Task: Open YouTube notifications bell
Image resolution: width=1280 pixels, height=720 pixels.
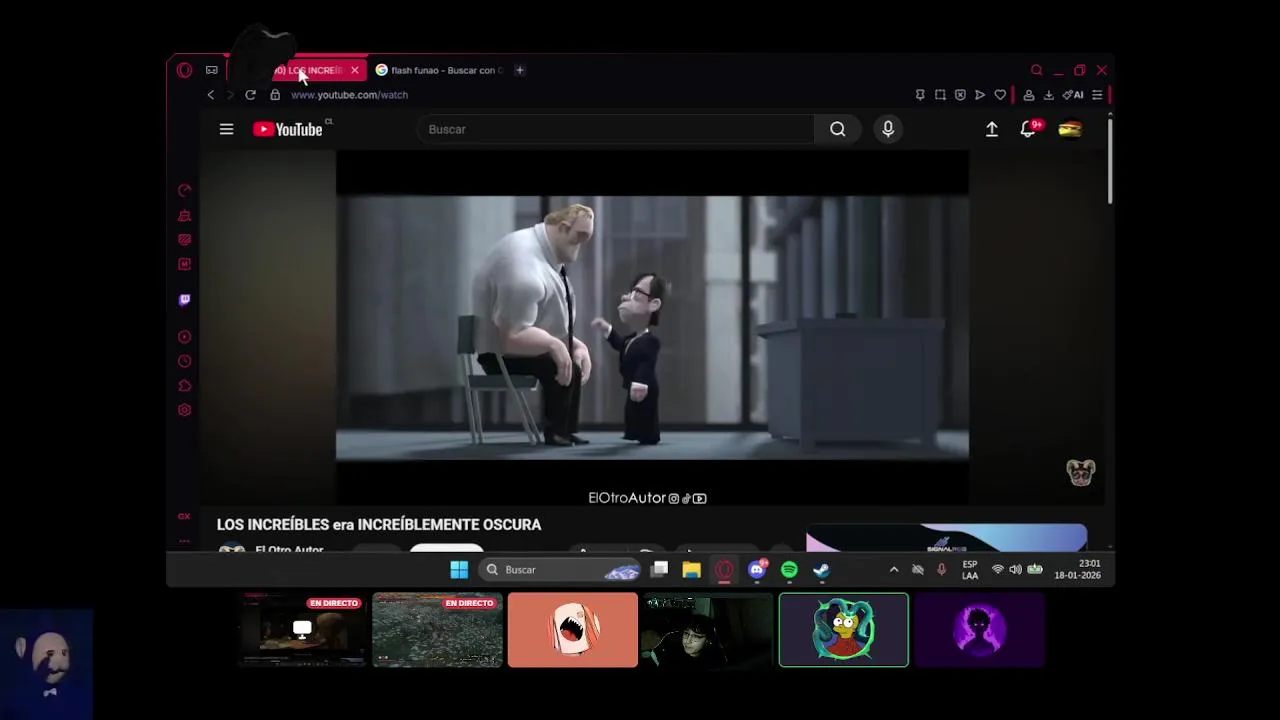Action: pyautogui.click(x=1028, y=129)
